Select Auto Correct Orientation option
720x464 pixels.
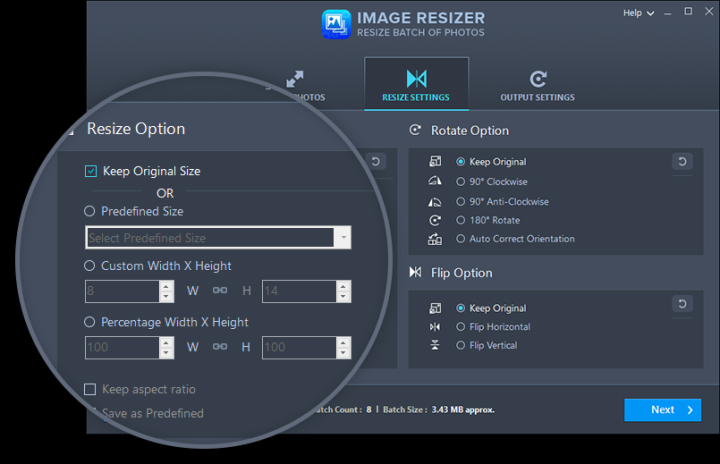point(461,238)
